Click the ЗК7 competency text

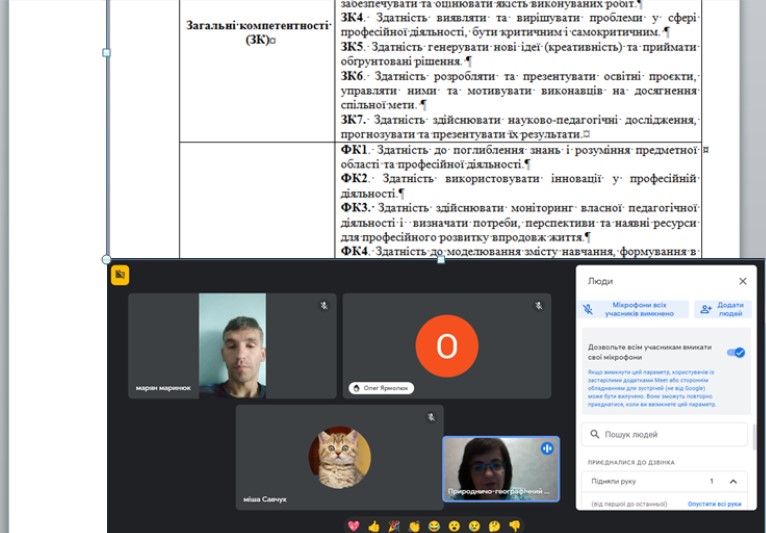click(518, 127)
